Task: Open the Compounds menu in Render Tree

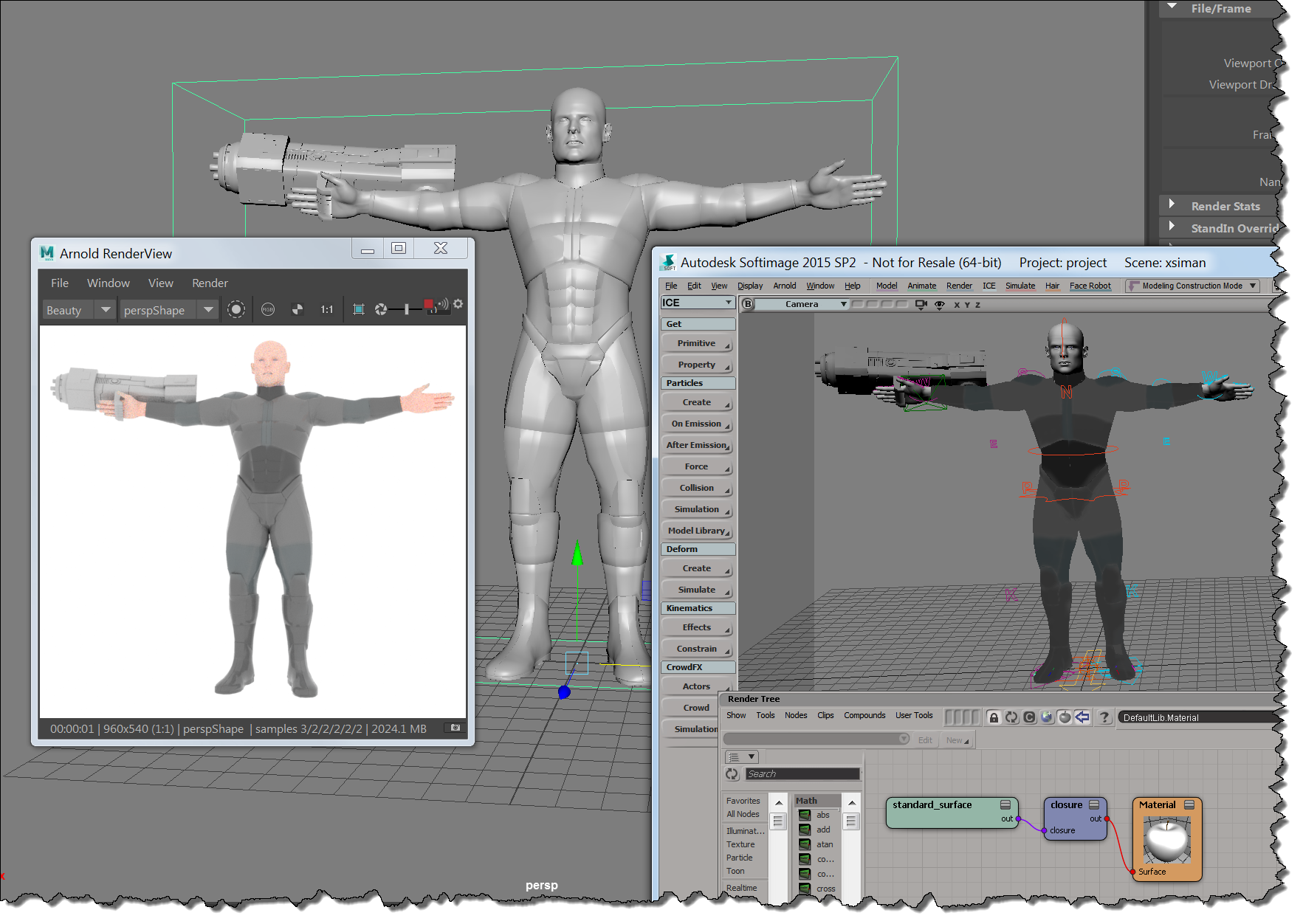Action: (864, 715)
